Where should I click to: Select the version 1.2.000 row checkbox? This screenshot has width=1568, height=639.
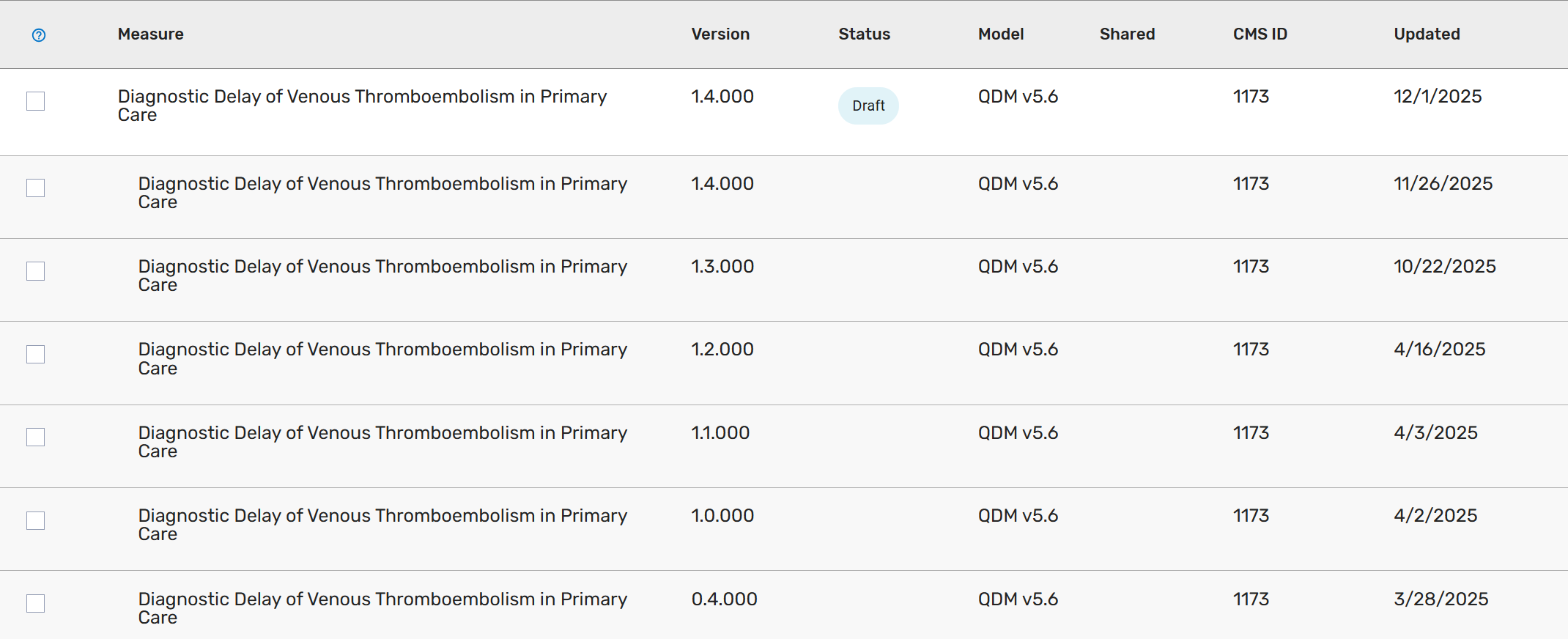click(35, 355)
